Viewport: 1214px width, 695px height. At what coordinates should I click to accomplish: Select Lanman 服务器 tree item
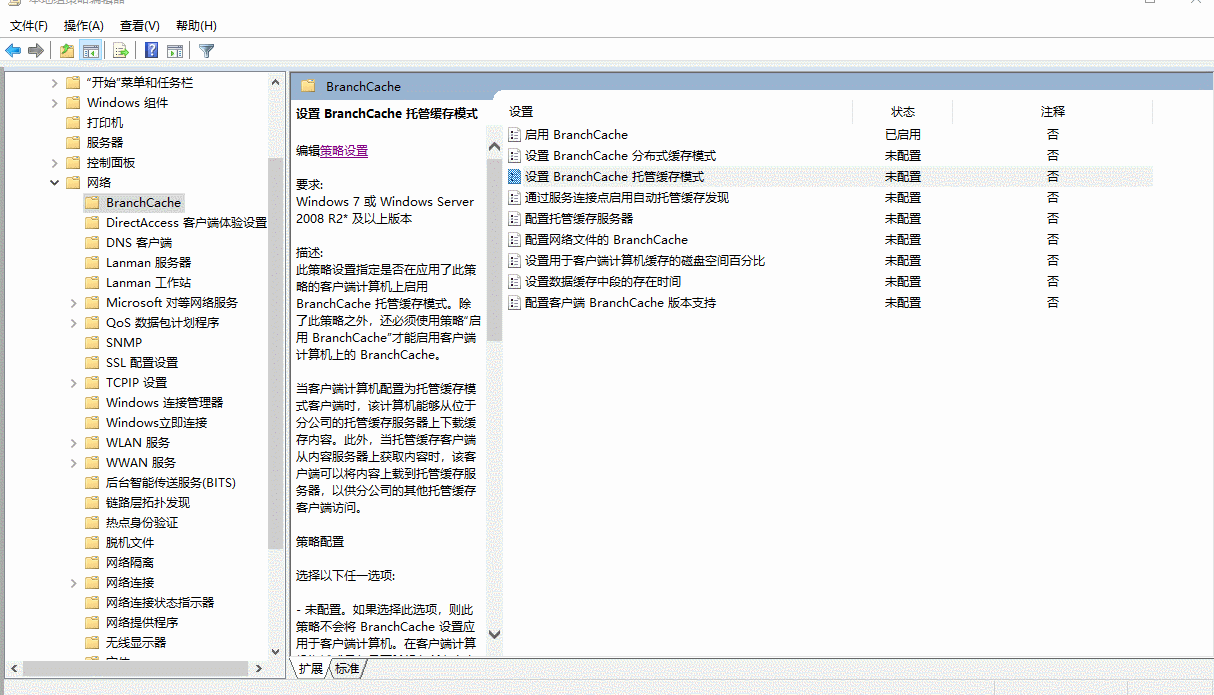(x=148, y=262)
